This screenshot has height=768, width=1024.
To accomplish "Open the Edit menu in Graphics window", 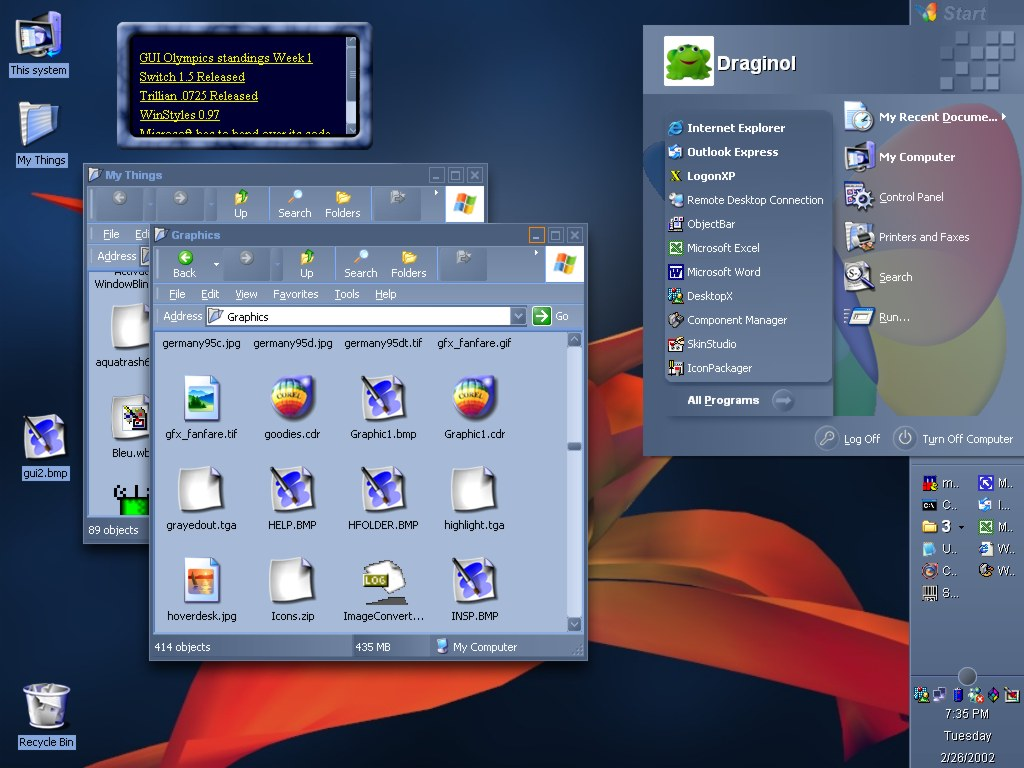I will coord(210,294).
